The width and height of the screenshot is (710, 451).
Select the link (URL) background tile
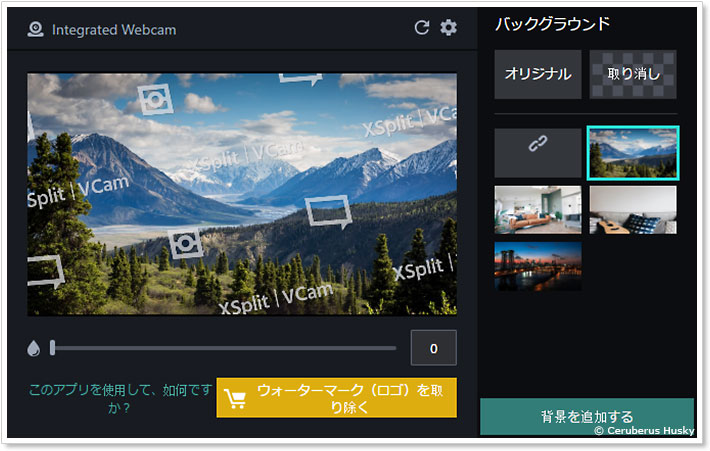pyautogui.click(x=537, y=153)
